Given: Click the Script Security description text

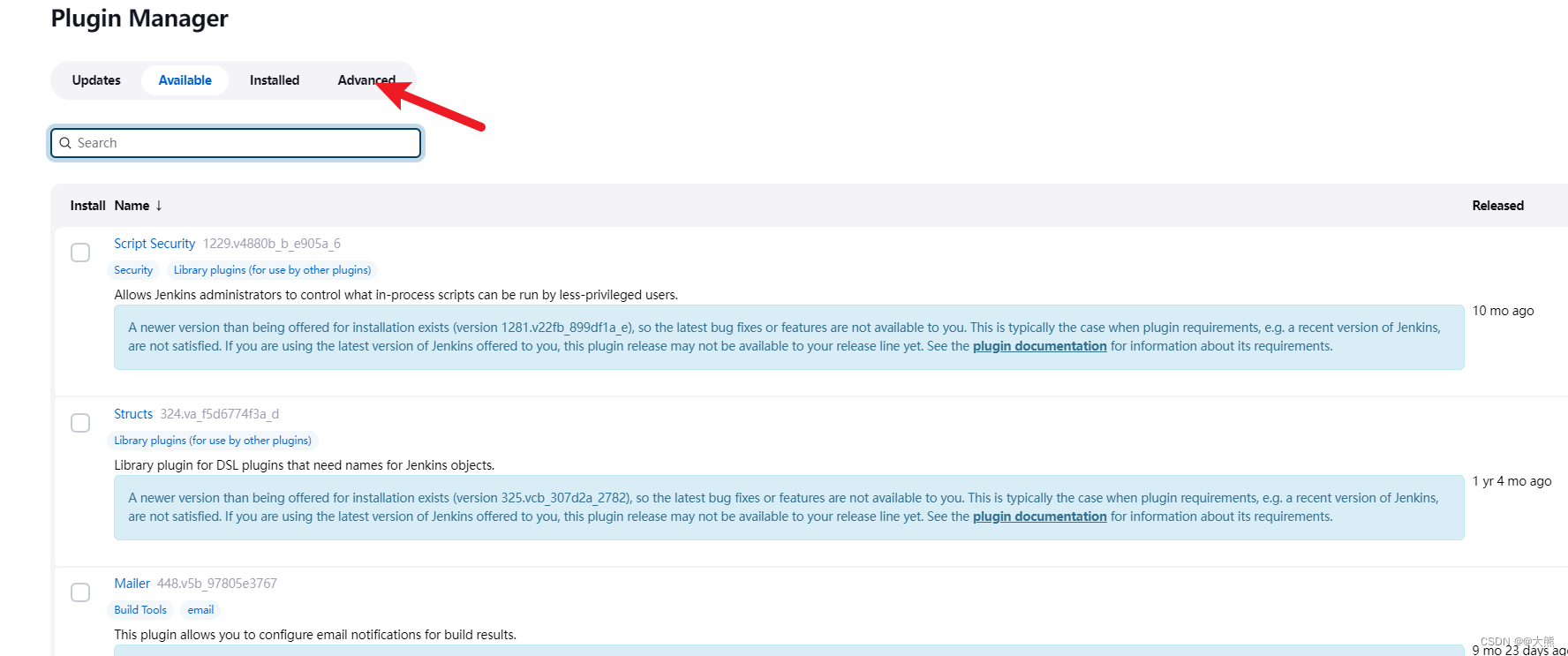Looking at the screenshot, I should [396, 295].
